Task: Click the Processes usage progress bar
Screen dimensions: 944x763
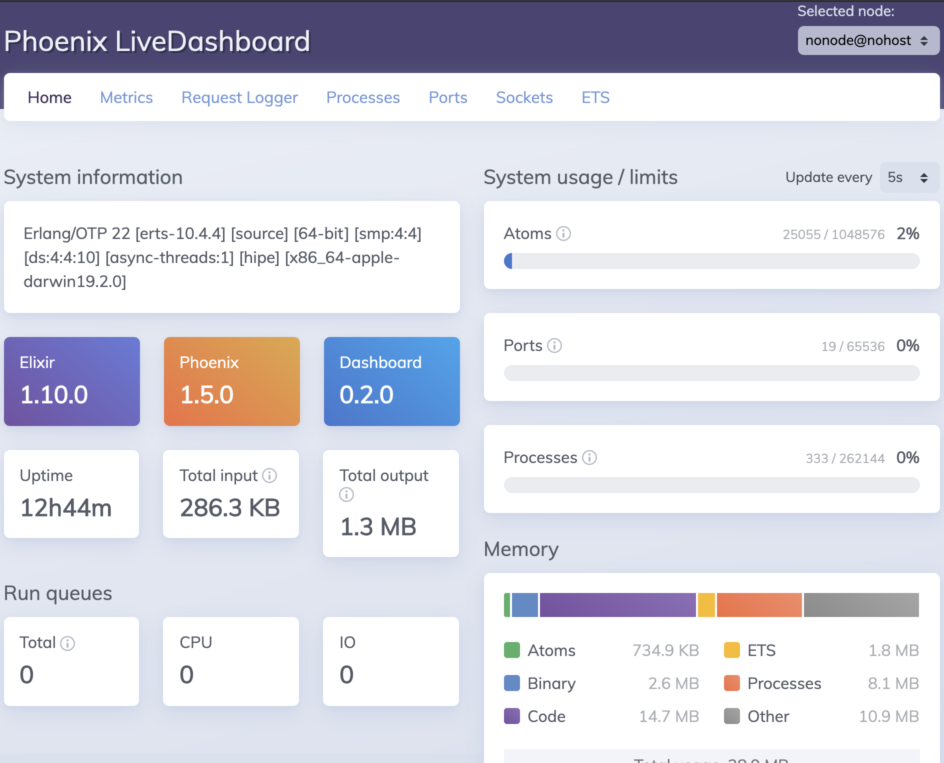Action: click(712, 485)
